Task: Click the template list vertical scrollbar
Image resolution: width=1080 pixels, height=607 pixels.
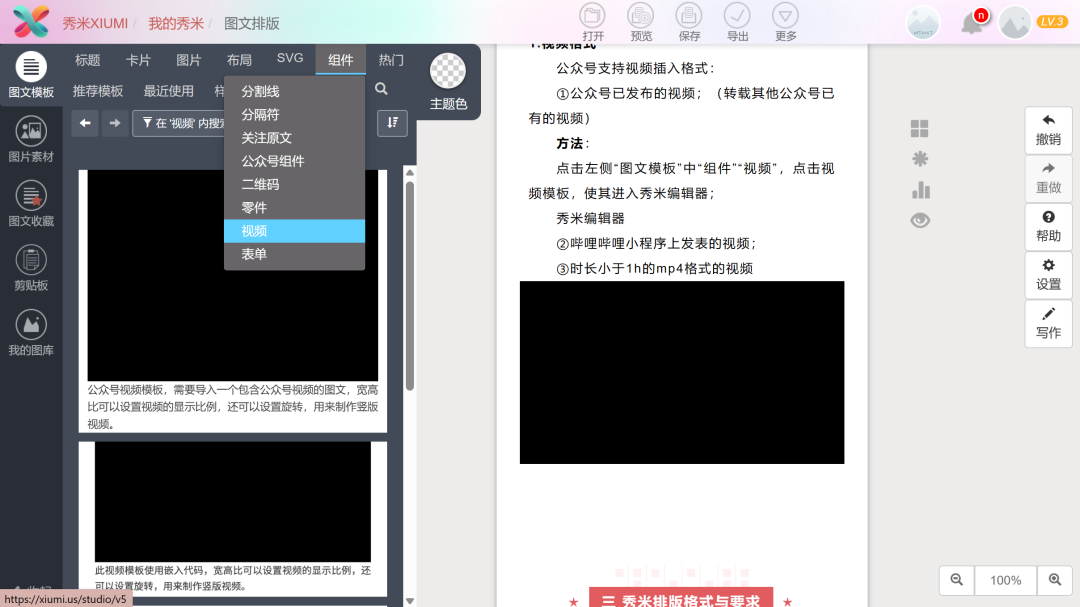Action: pyautogui.click(x=410, y=286)
